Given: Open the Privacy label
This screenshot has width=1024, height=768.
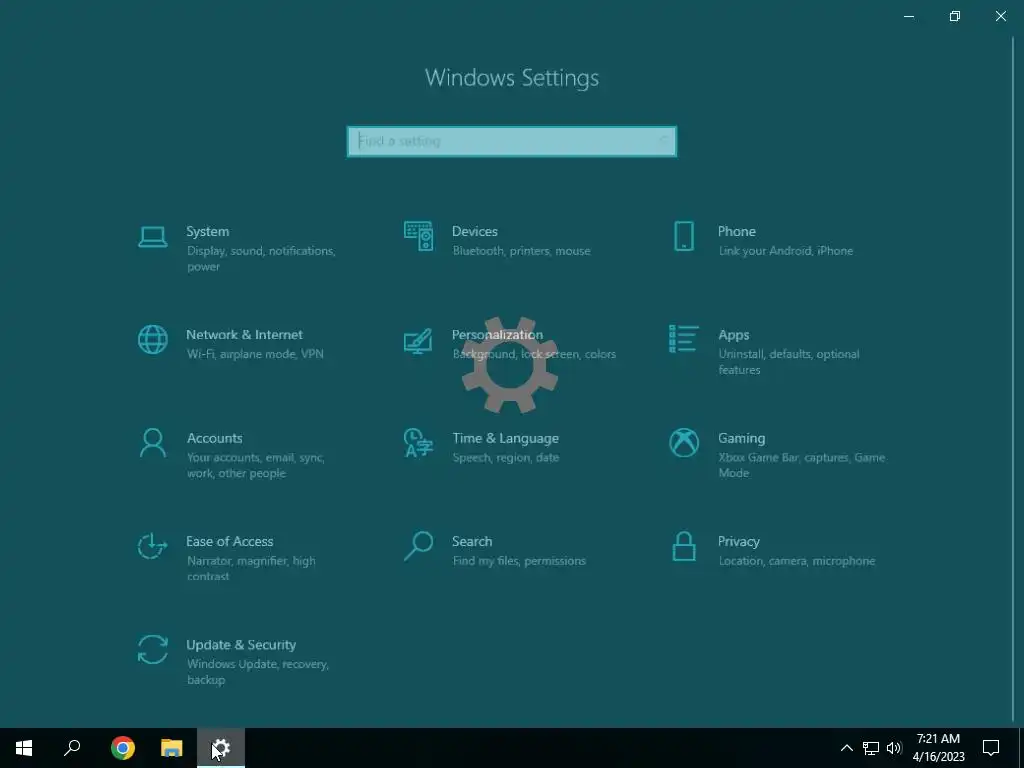Looking at the screenshot, I should [739, 541].
